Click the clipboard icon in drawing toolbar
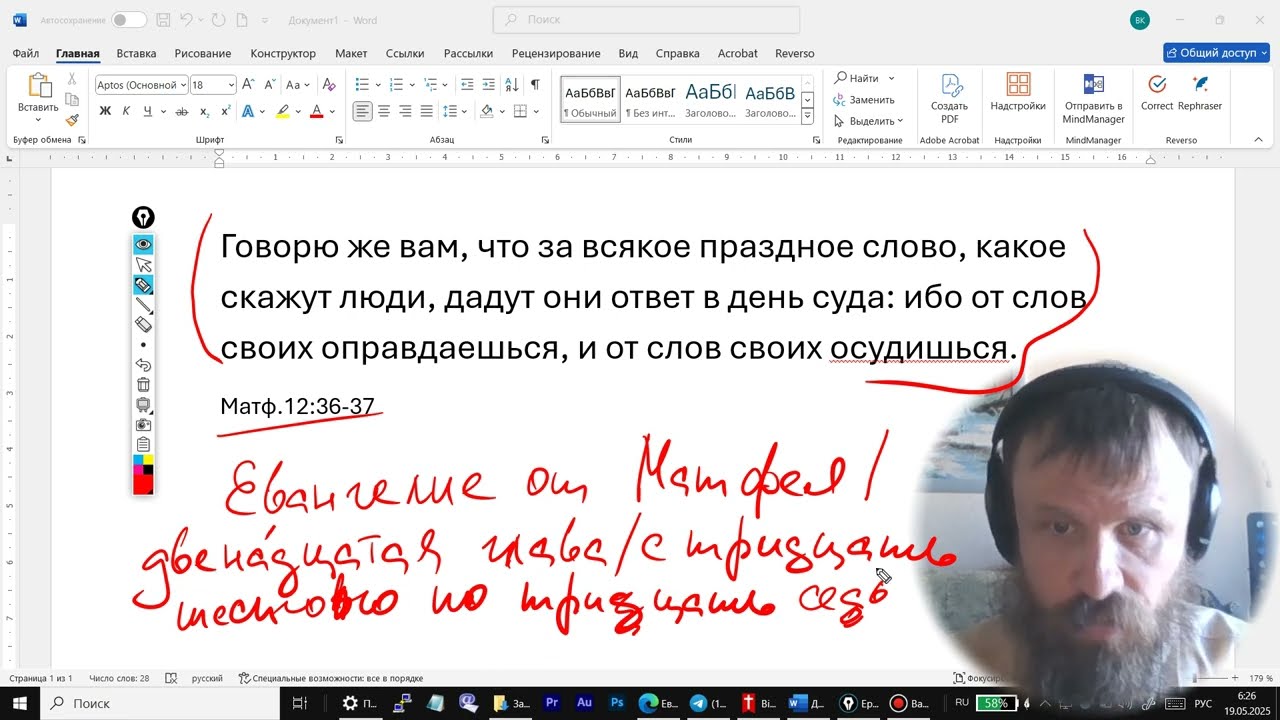This screenshot has height=720, width=1280. point(143,445)
